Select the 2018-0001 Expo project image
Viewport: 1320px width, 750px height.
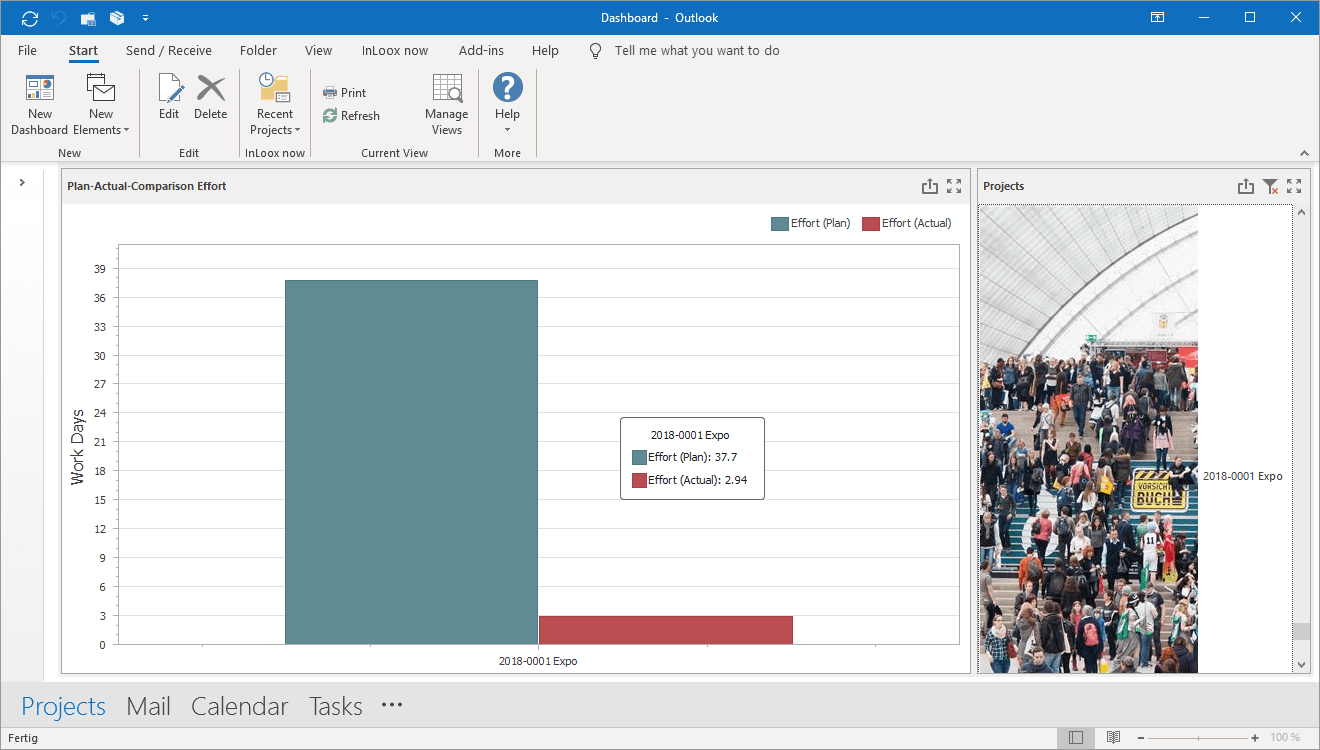point(1088,440)
